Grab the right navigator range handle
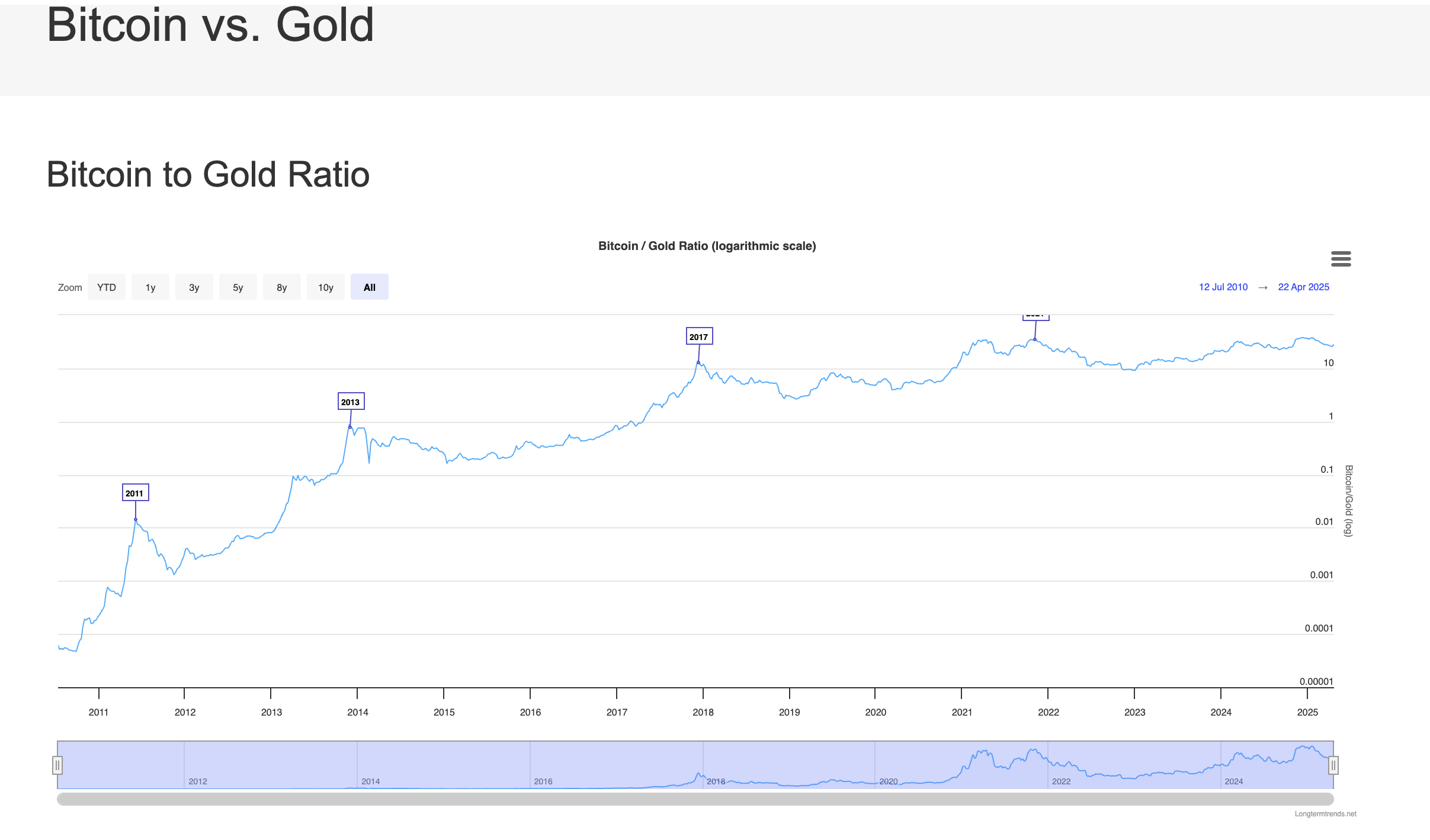Screen dimensions: 1430x840 coord(1333,765)
